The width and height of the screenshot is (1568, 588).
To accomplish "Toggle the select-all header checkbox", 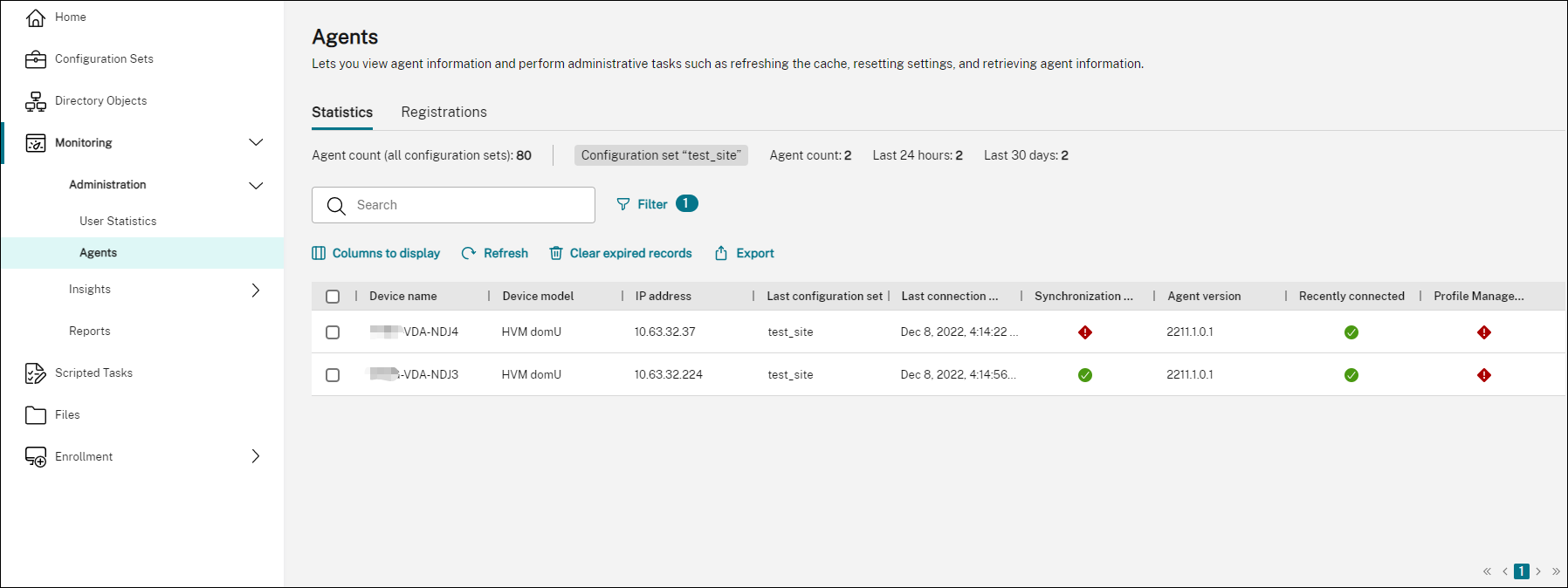I will [x=333, y=297].
